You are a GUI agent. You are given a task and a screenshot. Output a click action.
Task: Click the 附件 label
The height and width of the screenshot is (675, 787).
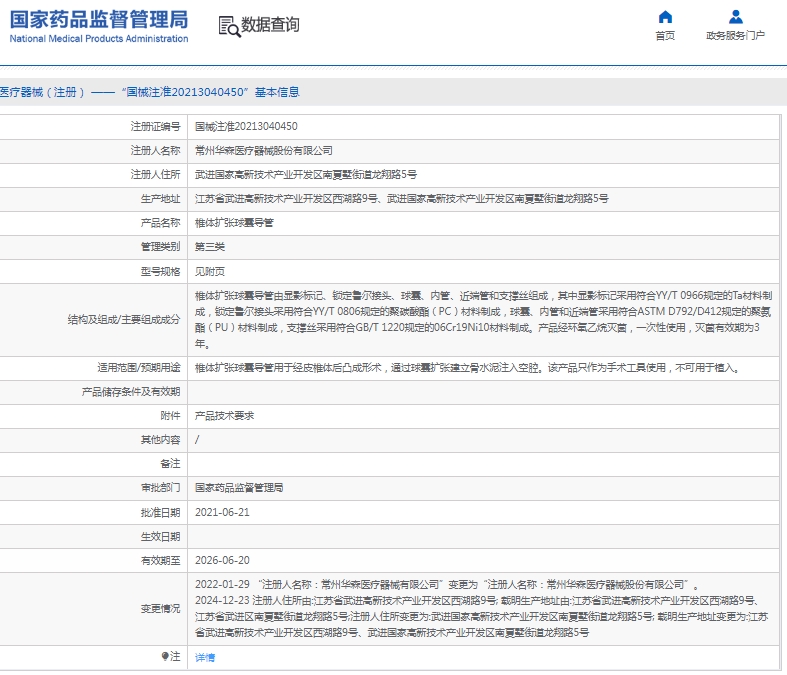coord(171,416)
